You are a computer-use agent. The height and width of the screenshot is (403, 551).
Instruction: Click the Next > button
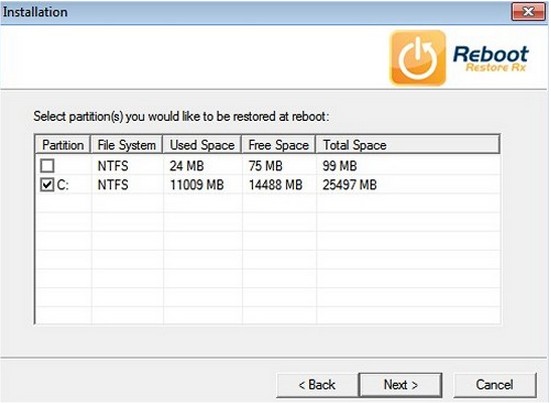tap(401, 385)
